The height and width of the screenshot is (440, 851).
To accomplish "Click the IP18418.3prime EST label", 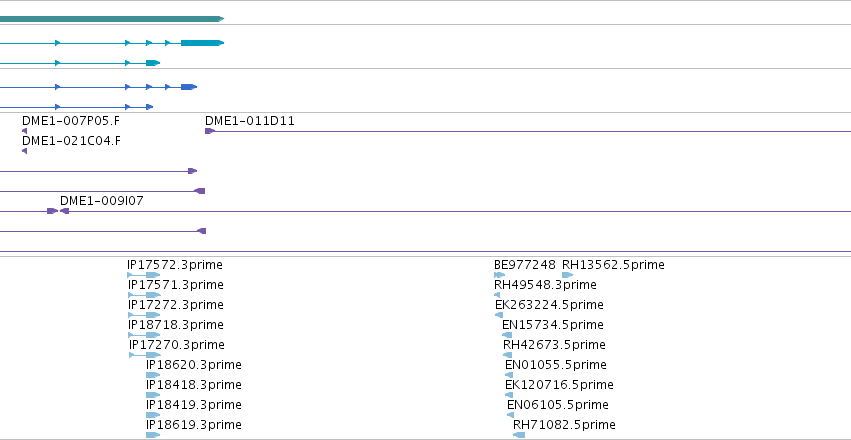I will tap(194, 385).
